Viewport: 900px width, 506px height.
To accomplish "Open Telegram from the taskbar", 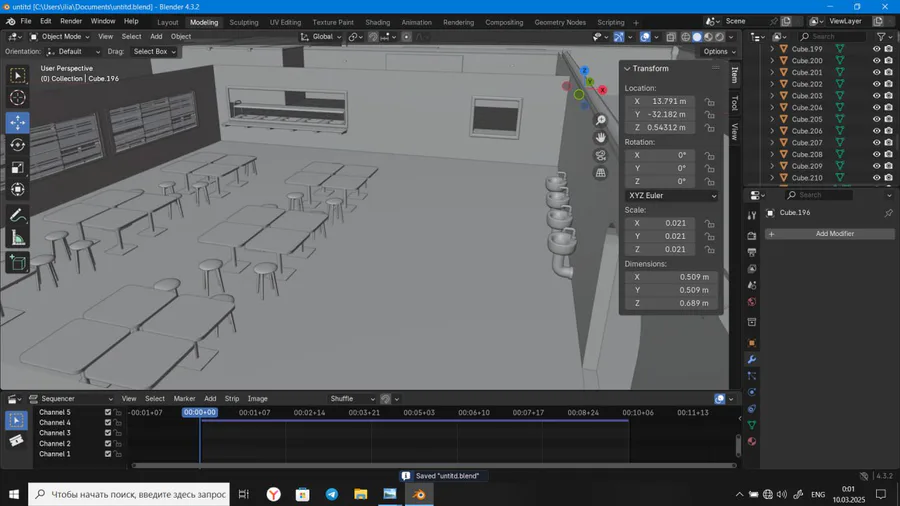I will (332, 494).
